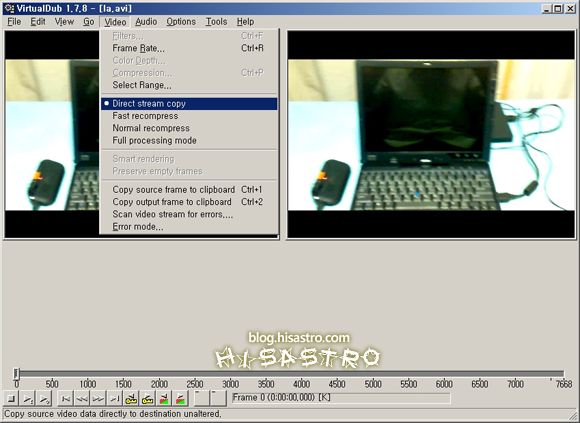
Task: Go to previous key frame
Action: click(x=131, y=399)
